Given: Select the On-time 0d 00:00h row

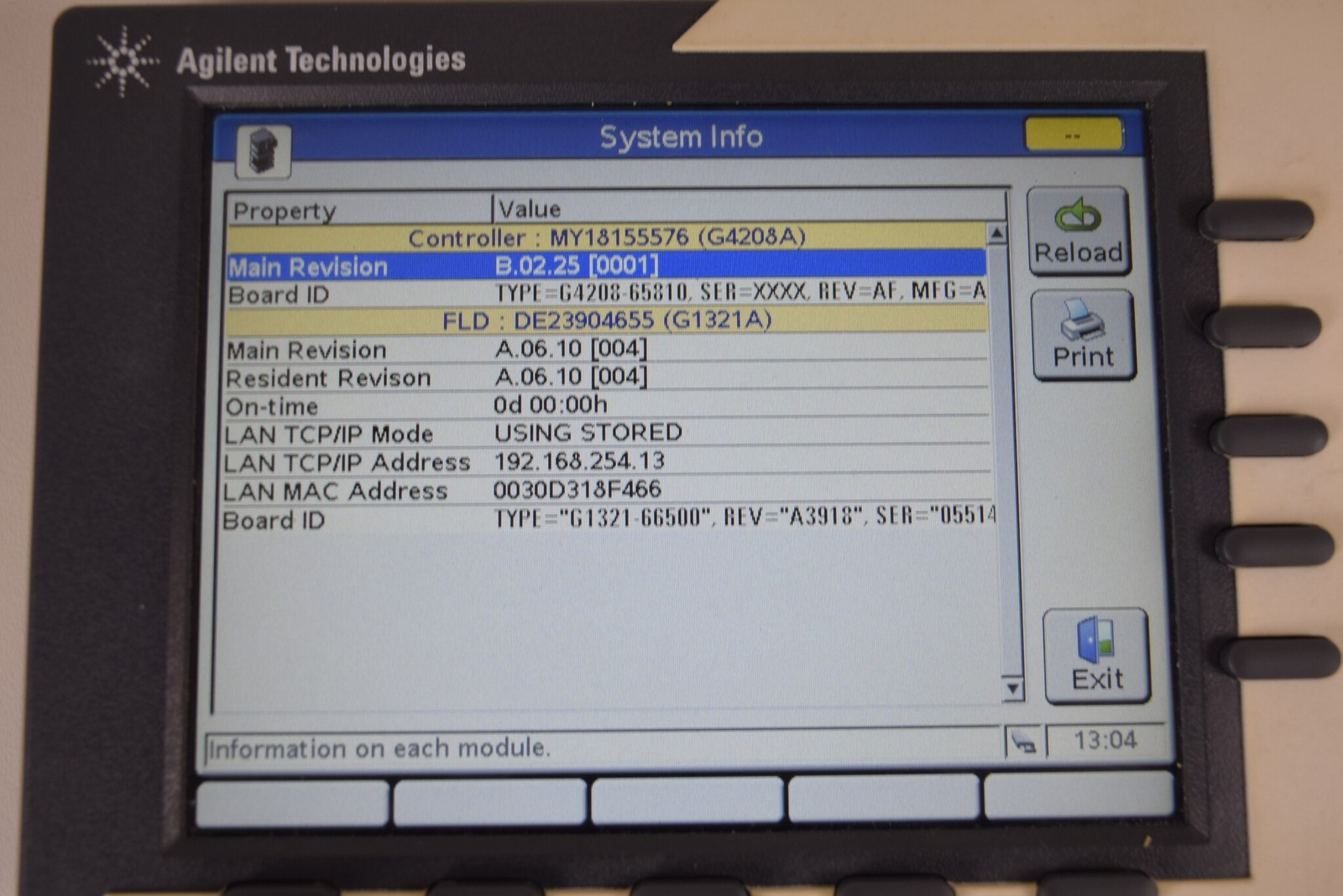Looking at the screenshot, I should 607,405.
